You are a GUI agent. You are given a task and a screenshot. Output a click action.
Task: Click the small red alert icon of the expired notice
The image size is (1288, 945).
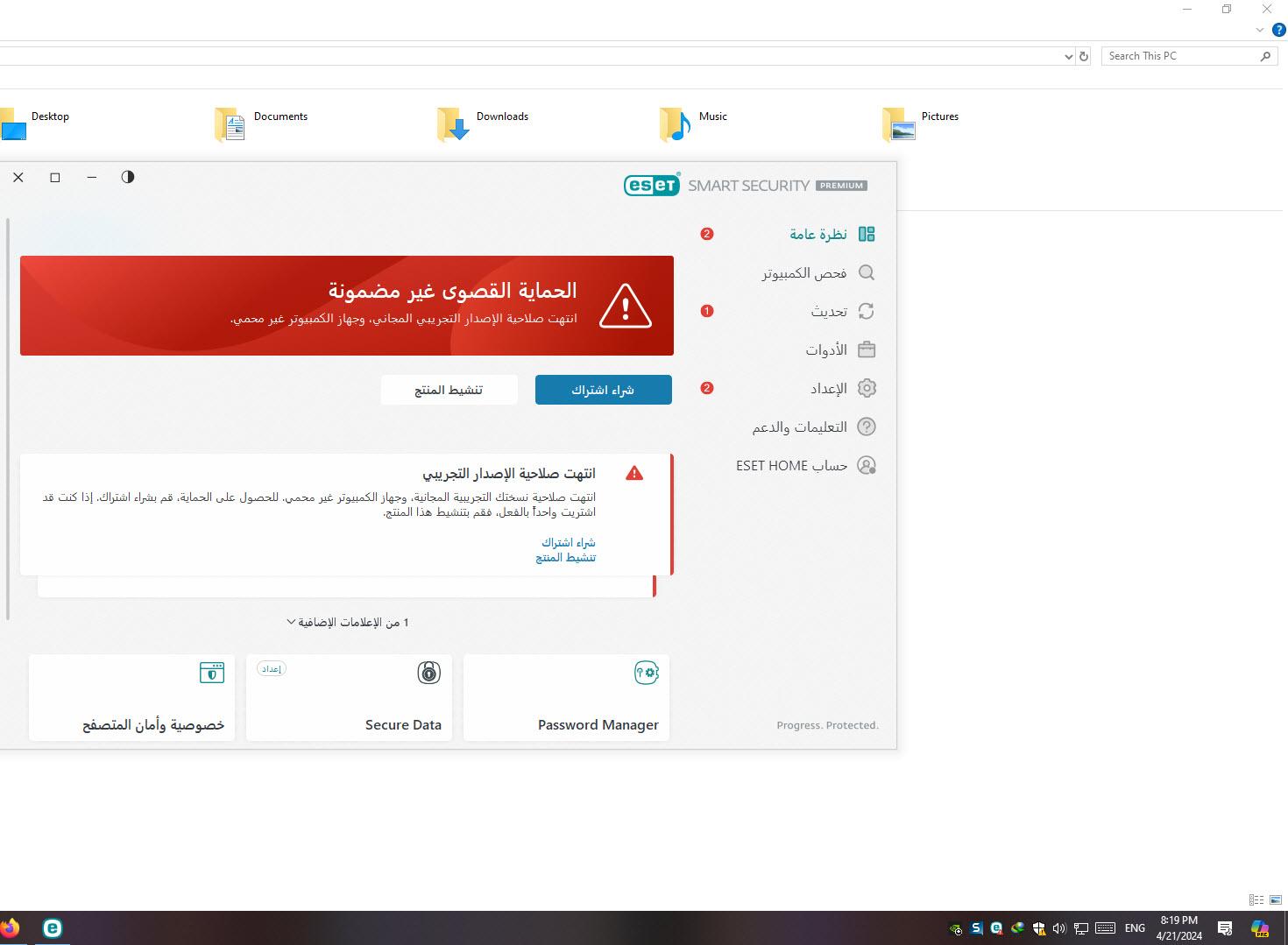pyautogui.click(x=634, y=473)
